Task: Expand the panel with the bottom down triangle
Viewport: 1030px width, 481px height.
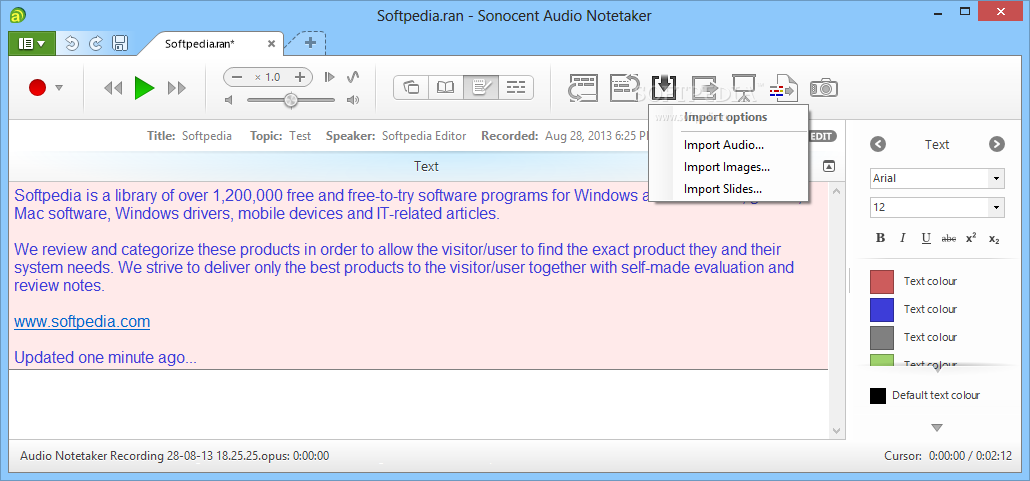Action: [x=937, y=428]
